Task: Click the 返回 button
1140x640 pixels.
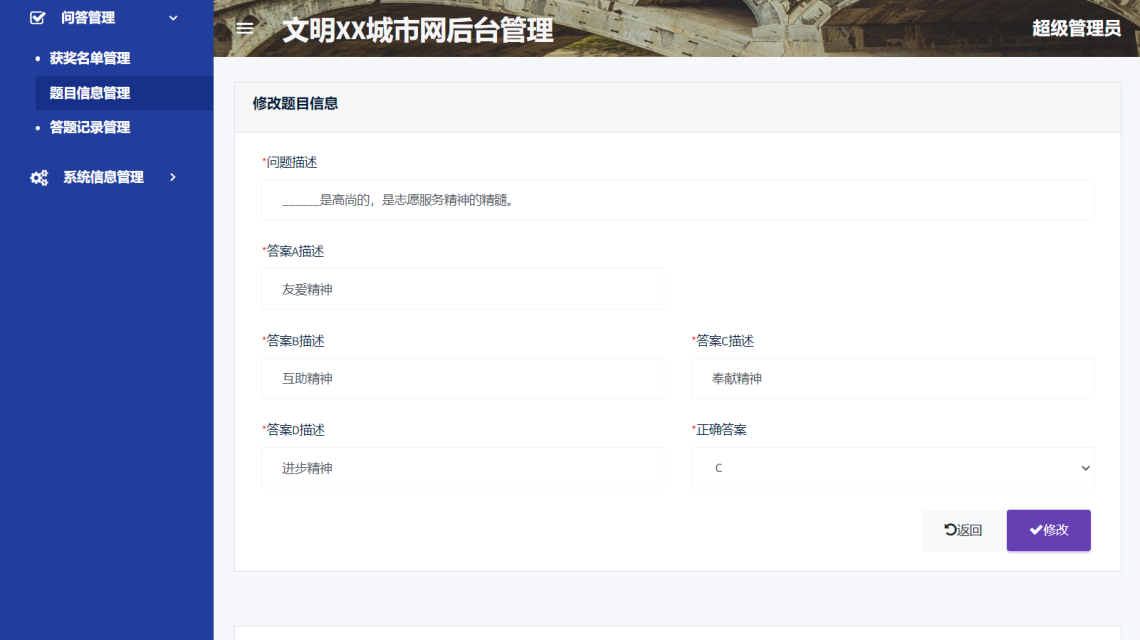Action: click(962, 530)
